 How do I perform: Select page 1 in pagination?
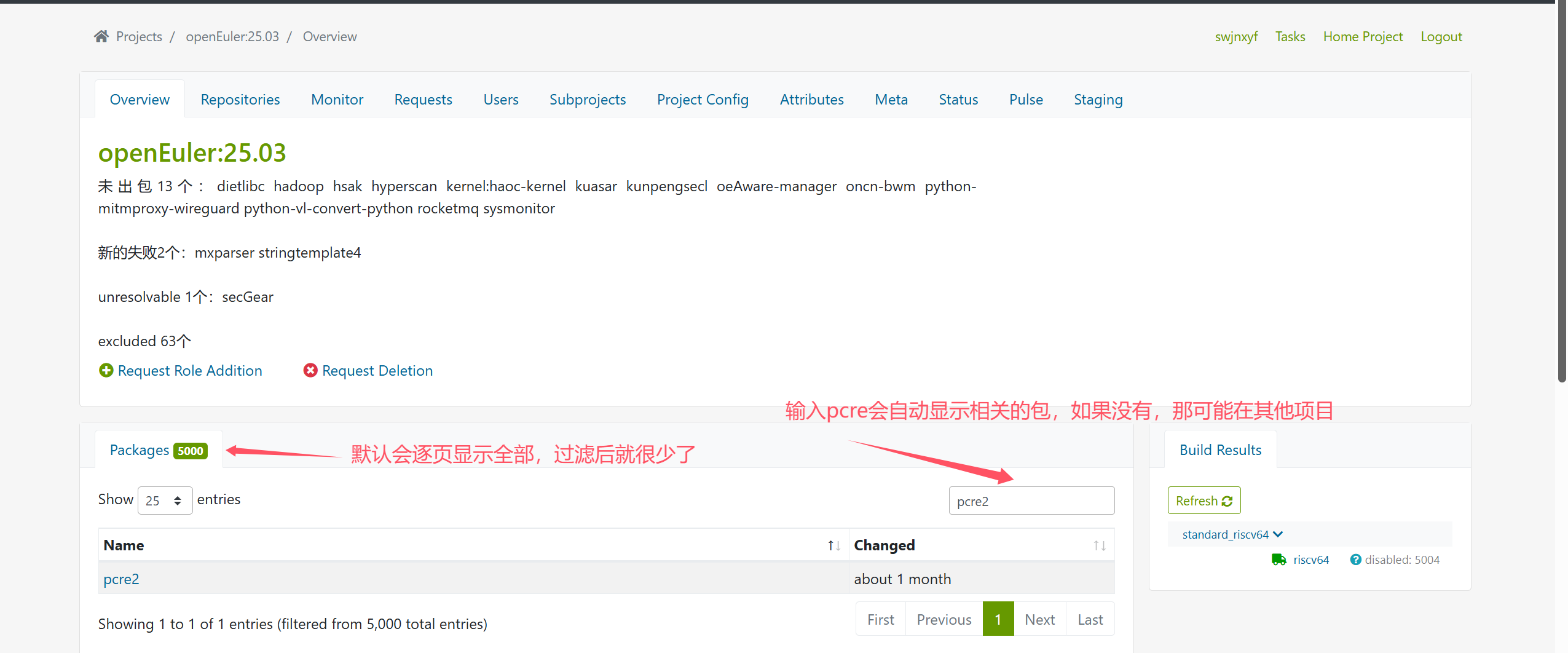(998, 619)
